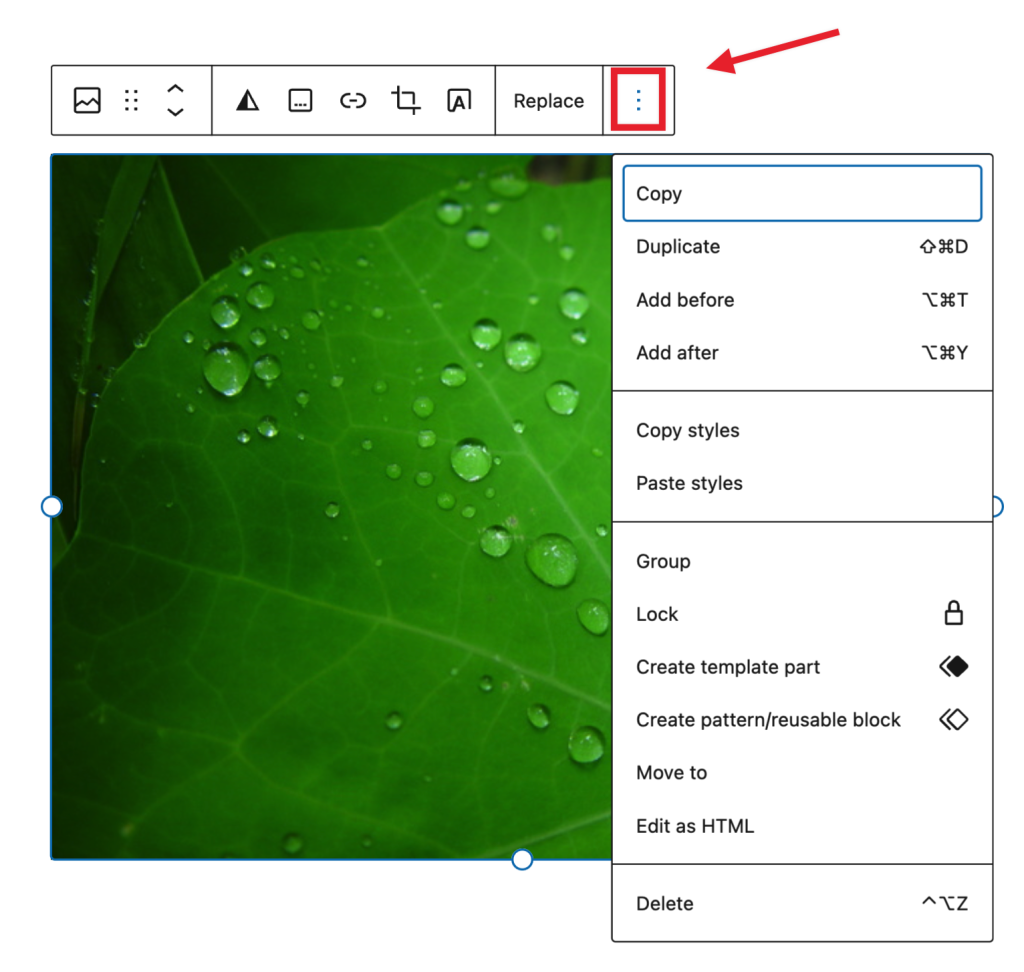This screenshot has width=1024, height=972.
Task: Click the bottom resize handle
Action: pos(521,859)
